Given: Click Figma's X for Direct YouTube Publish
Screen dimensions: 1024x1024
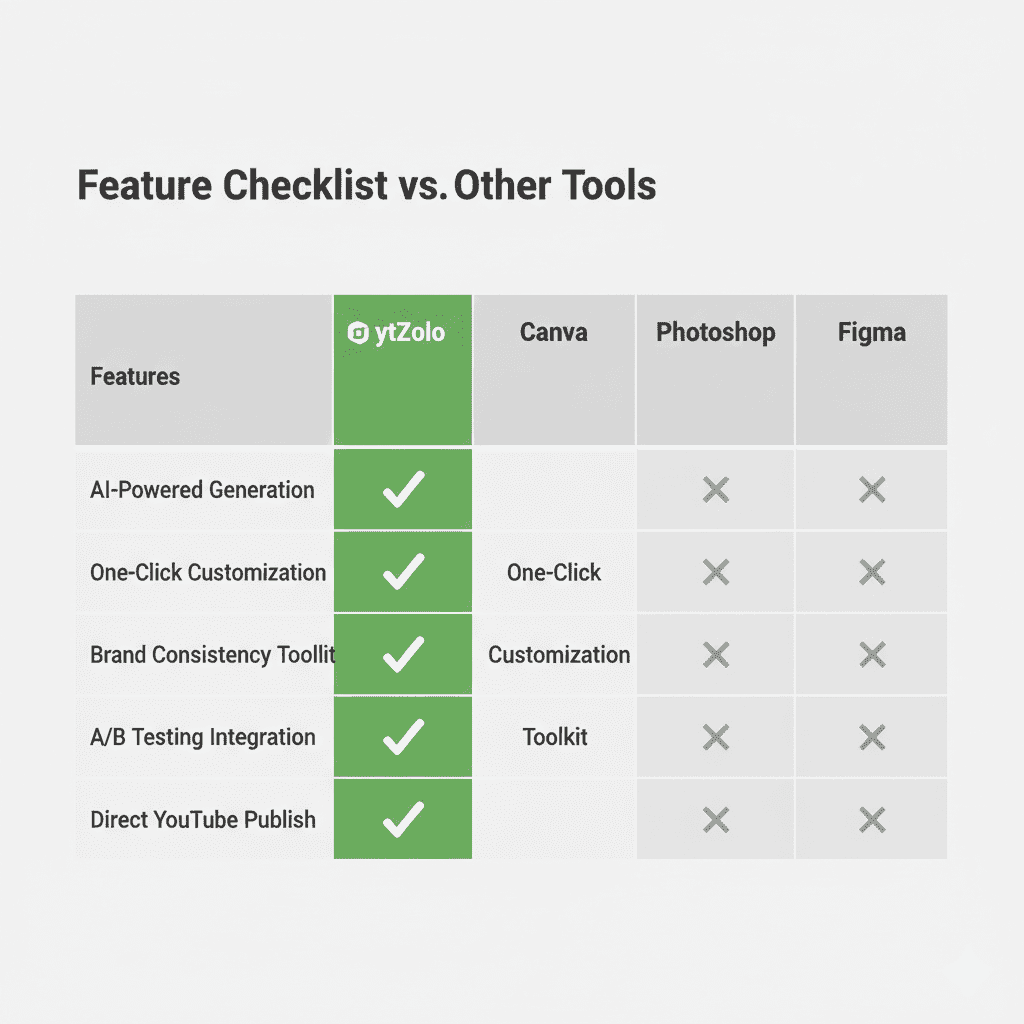Looking at the screenshot, I should (872, 820).
